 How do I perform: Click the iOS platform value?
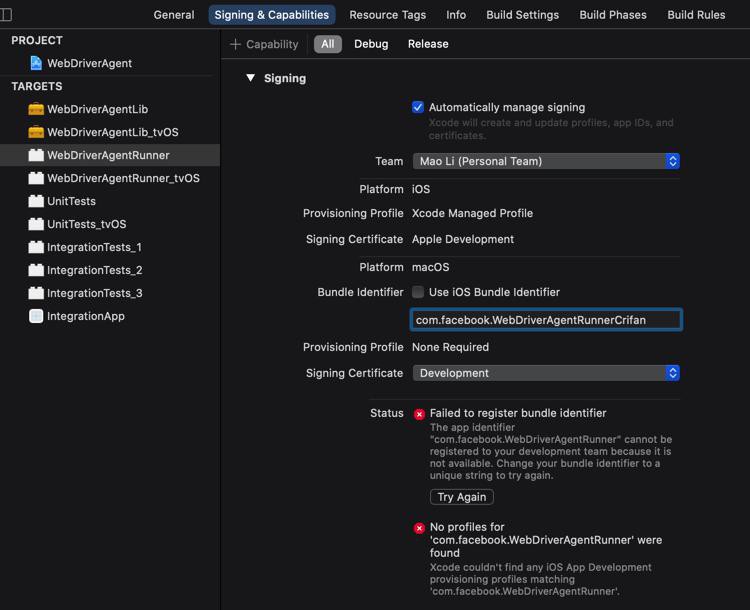tap(421, 189)
